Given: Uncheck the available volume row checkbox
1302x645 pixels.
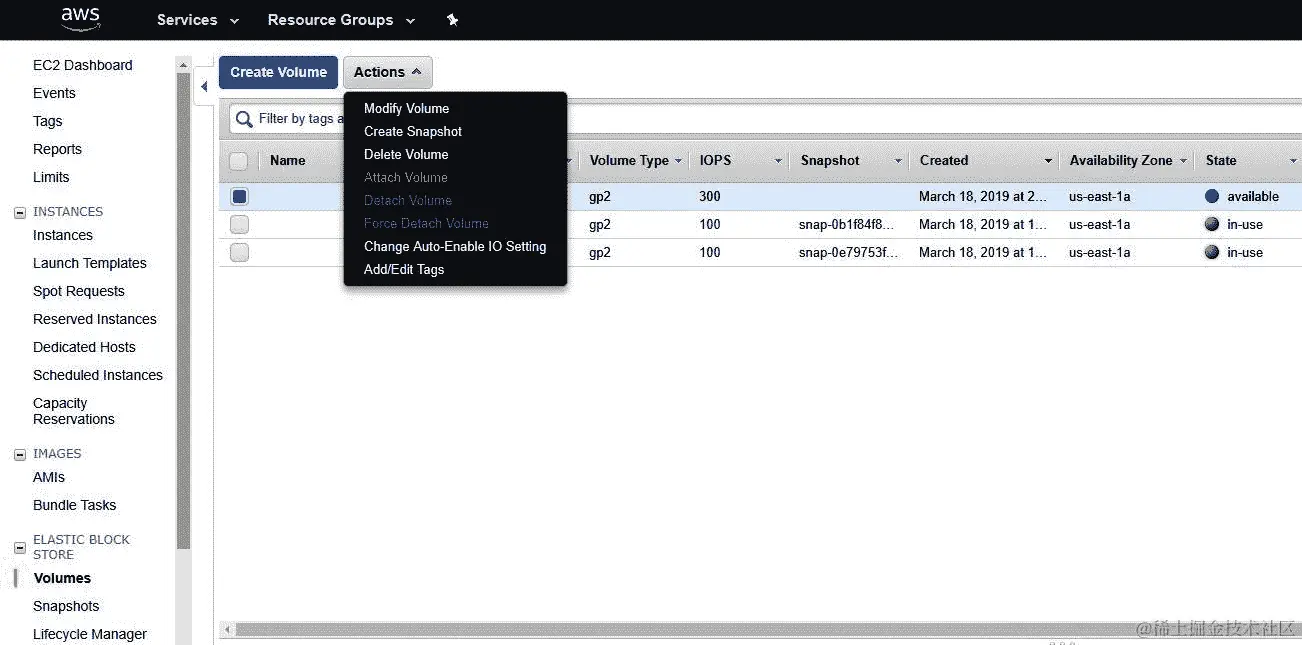Looking at the screenshot, I should click(239, 197).
